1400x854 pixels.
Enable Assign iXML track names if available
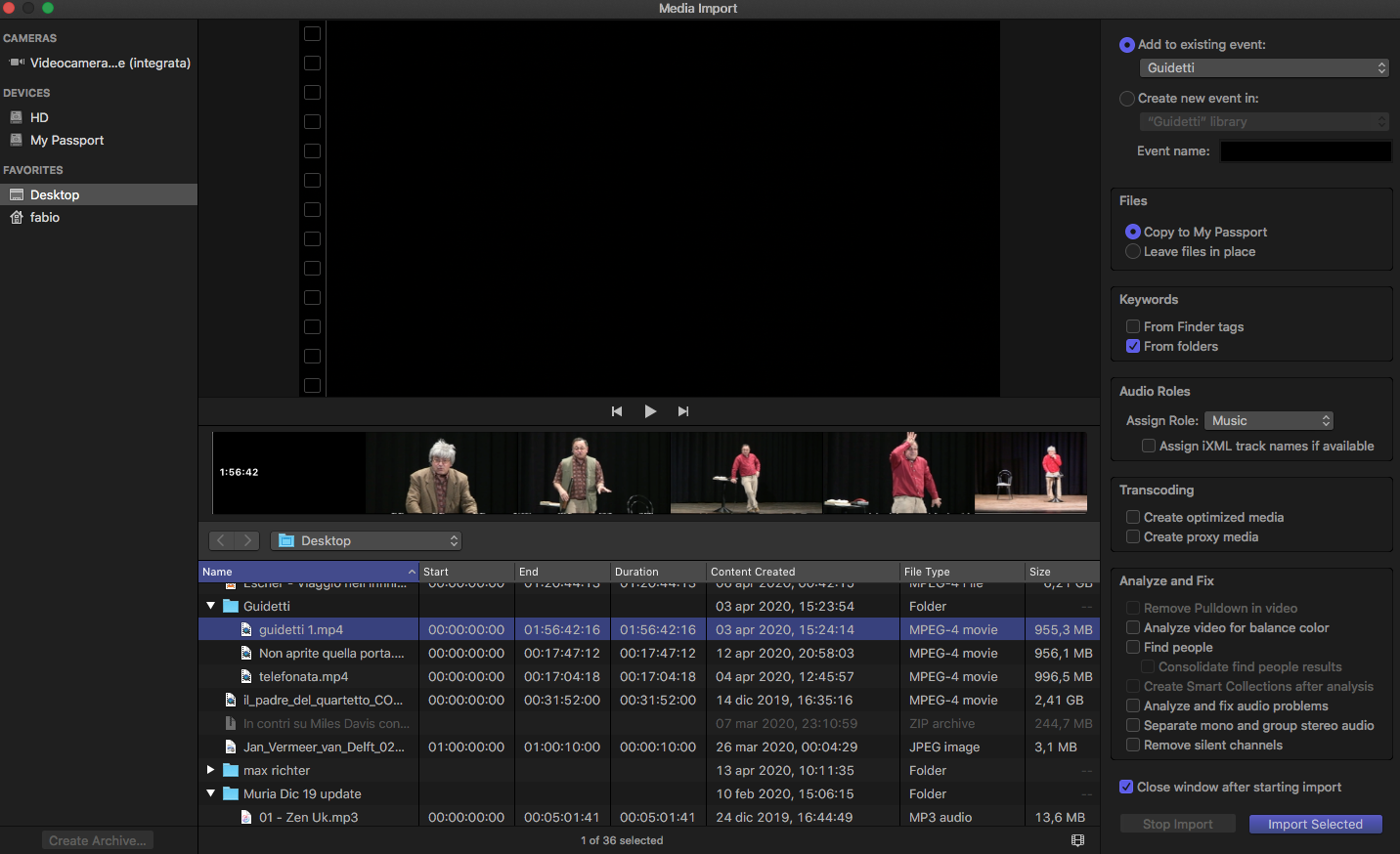pos(1149,446)
